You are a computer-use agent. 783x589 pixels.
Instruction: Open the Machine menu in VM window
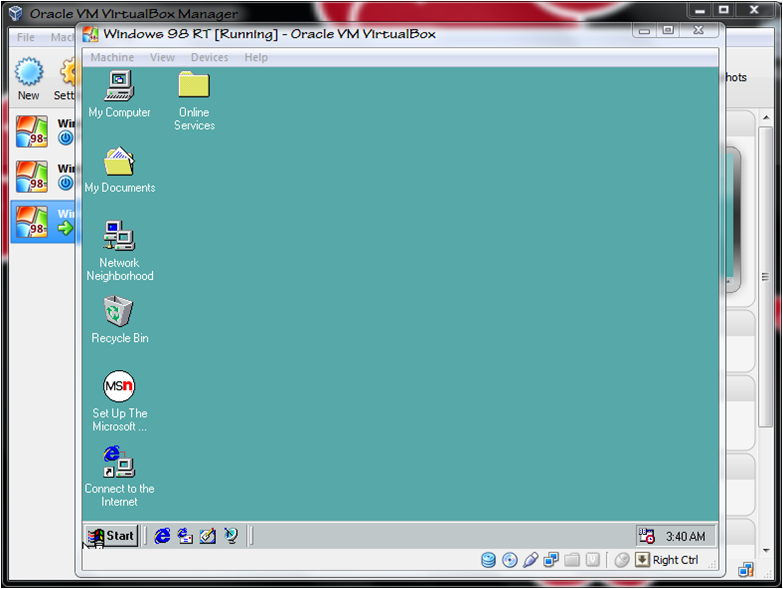pos(112,57)
